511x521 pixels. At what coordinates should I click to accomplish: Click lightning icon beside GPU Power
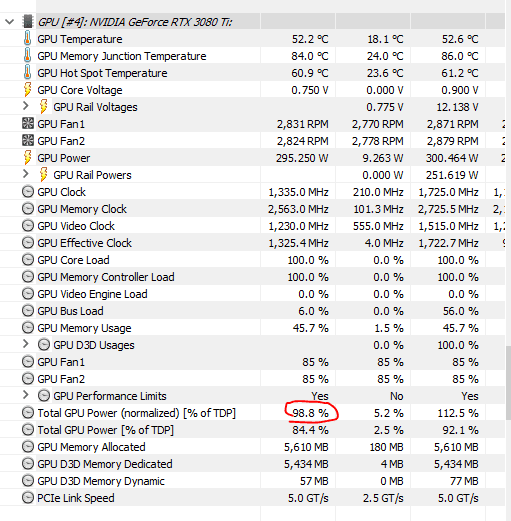click(x=28, y=157)
